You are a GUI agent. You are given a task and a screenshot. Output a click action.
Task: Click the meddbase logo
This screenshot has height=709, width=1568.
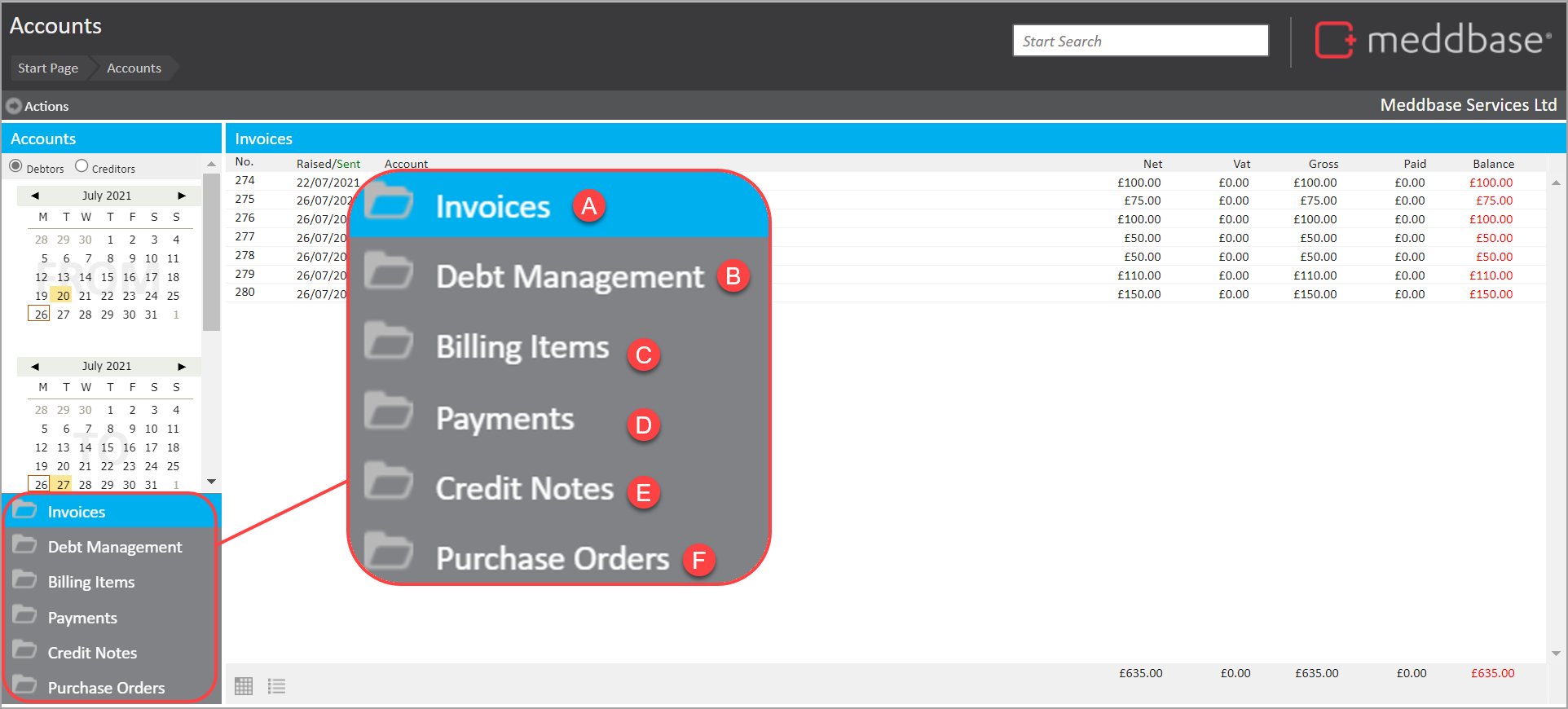click(1433, 40)
